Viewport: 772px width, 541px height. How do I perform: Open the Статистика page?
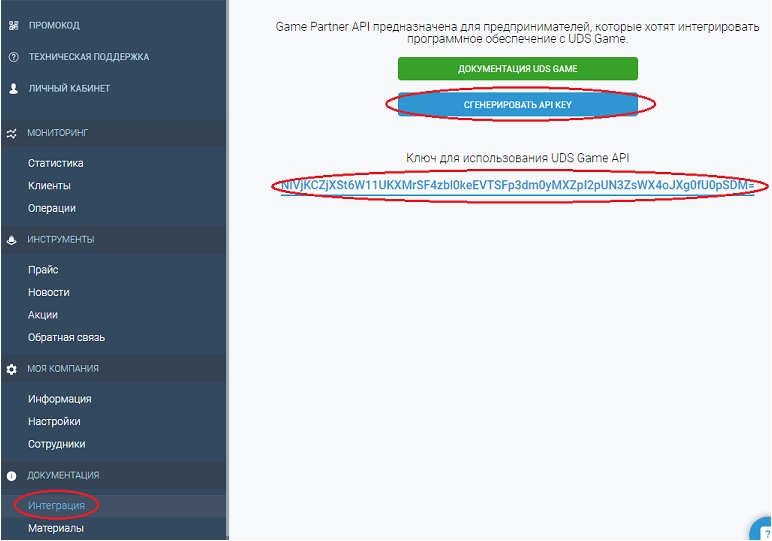(x=56, y=163)
